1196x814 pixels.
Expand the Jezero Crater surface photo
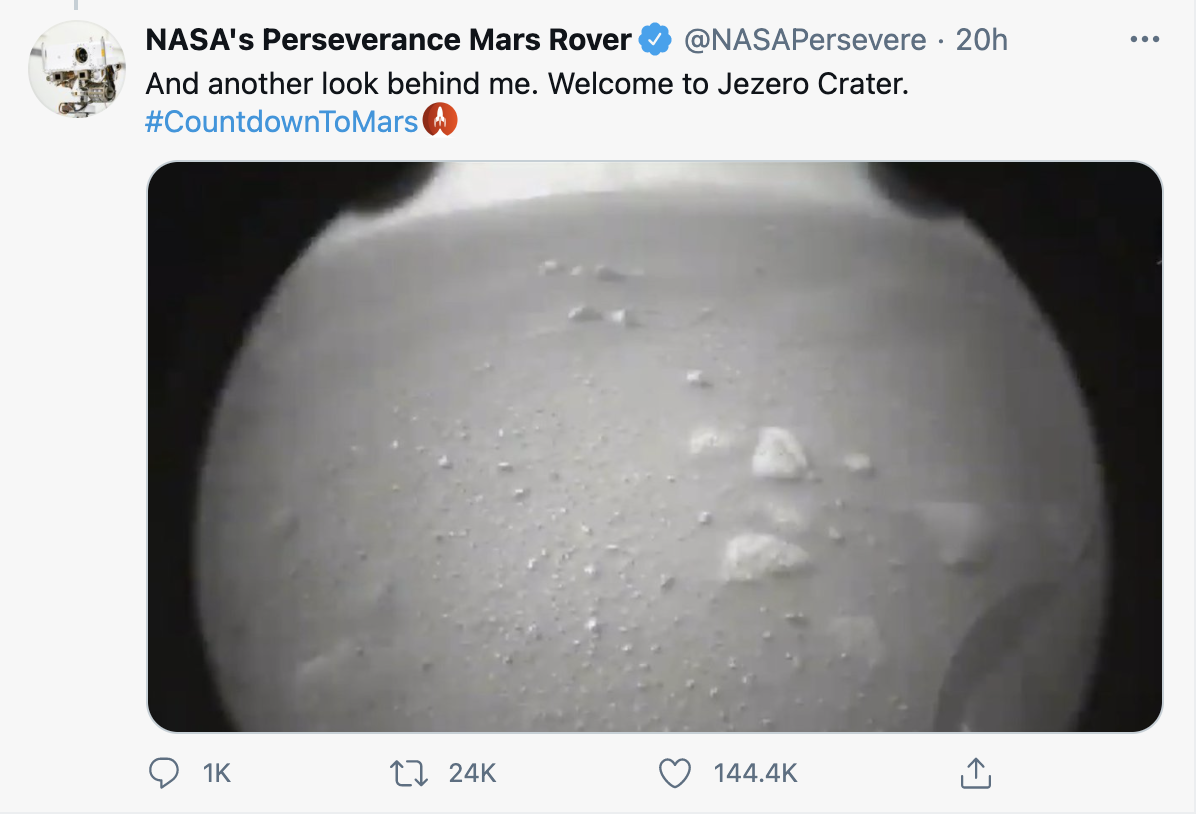[x=655, y=446]
